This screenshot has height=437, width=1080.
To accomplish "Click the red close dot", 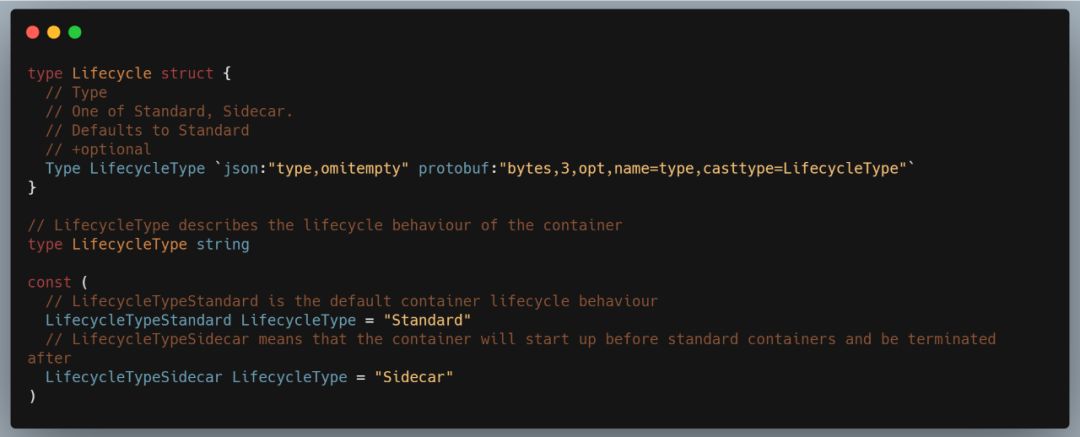I will coord(32,32).
